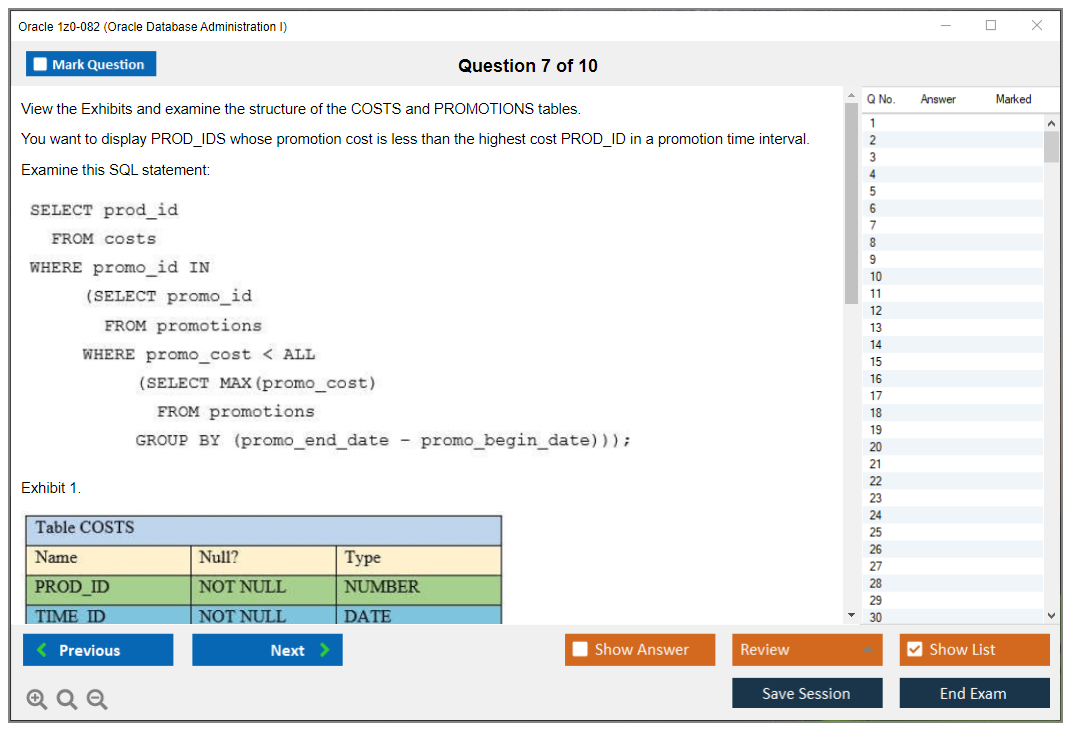Toggle the Mark Question checkbox
This screenshot has height=735, width=1075.
click(40, 63)
